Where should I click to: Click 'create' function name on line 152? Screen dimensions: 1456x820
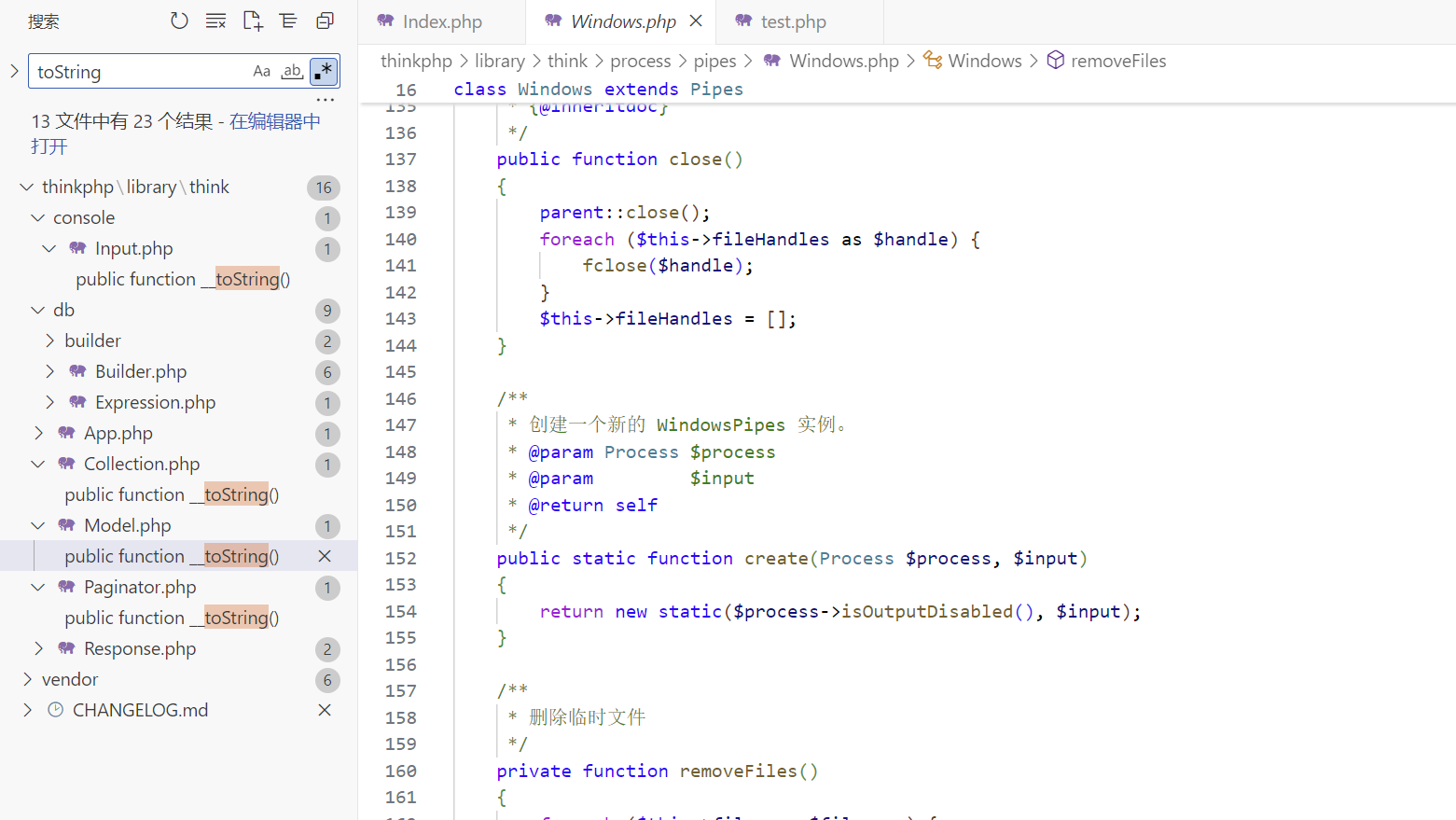tap(776, 558)
